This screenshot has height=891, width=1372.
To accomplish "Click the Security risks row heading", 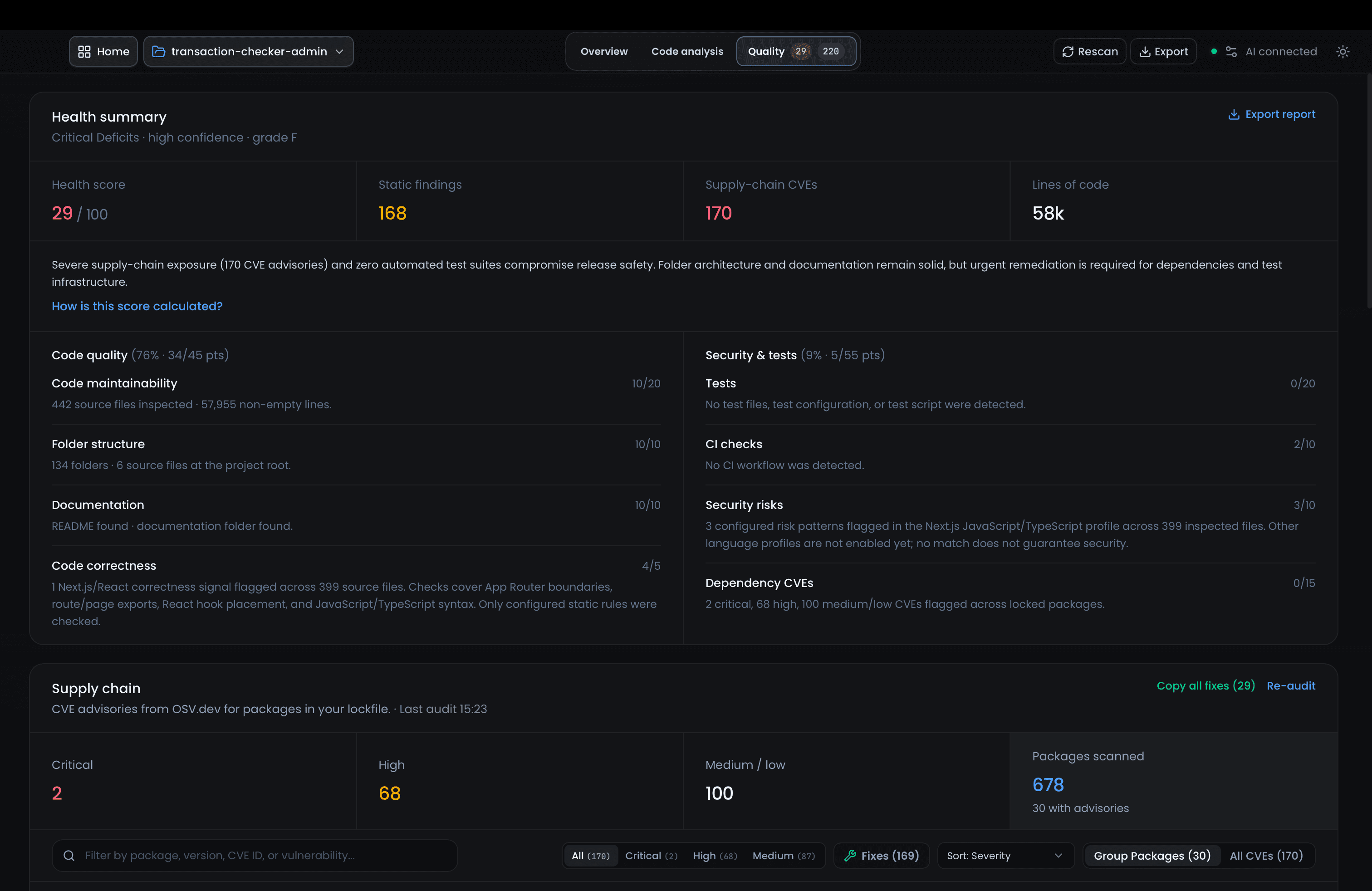I will 744,505.
